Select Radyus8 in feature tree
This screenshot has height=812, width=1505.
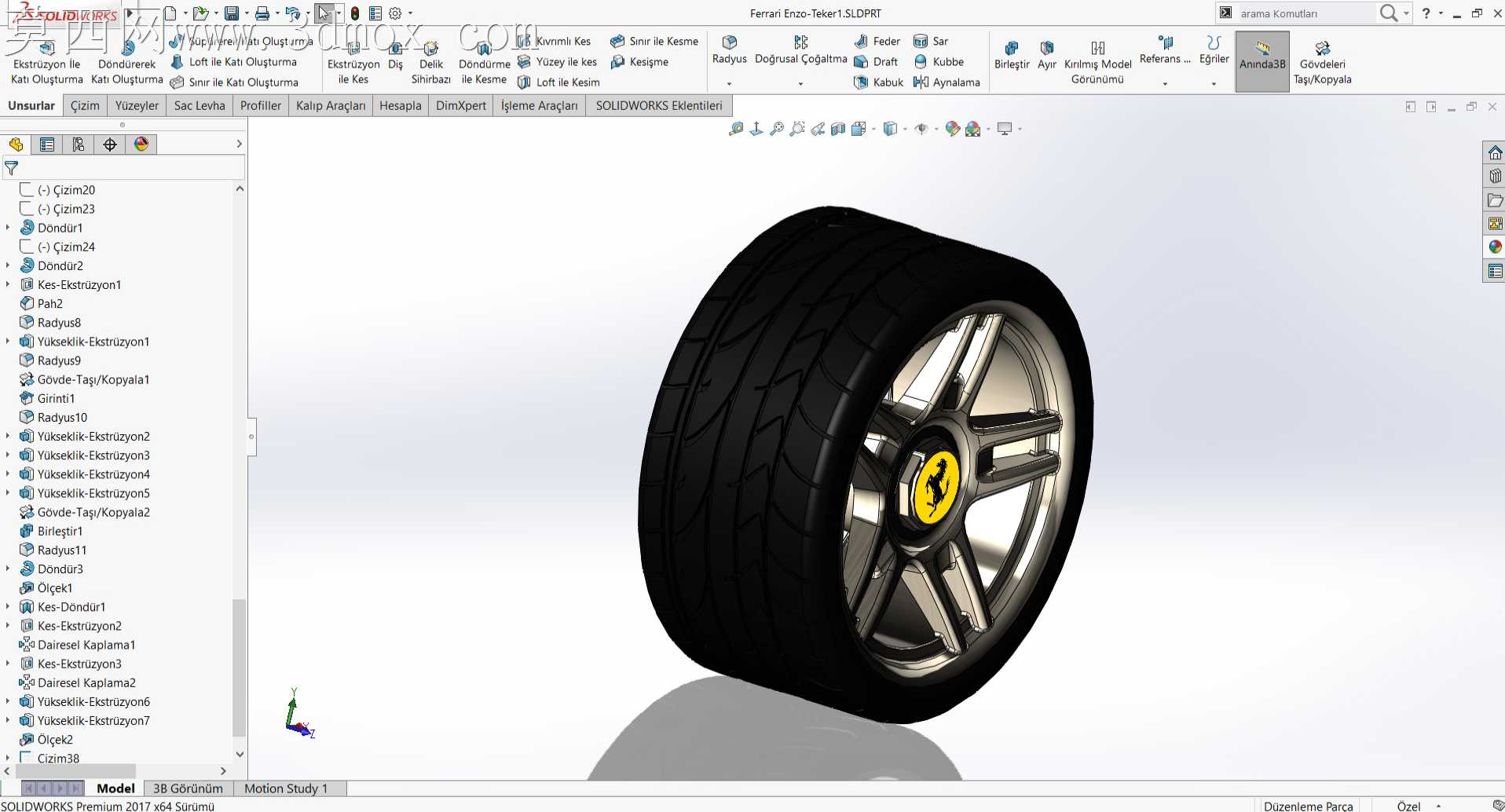(50, 323)
